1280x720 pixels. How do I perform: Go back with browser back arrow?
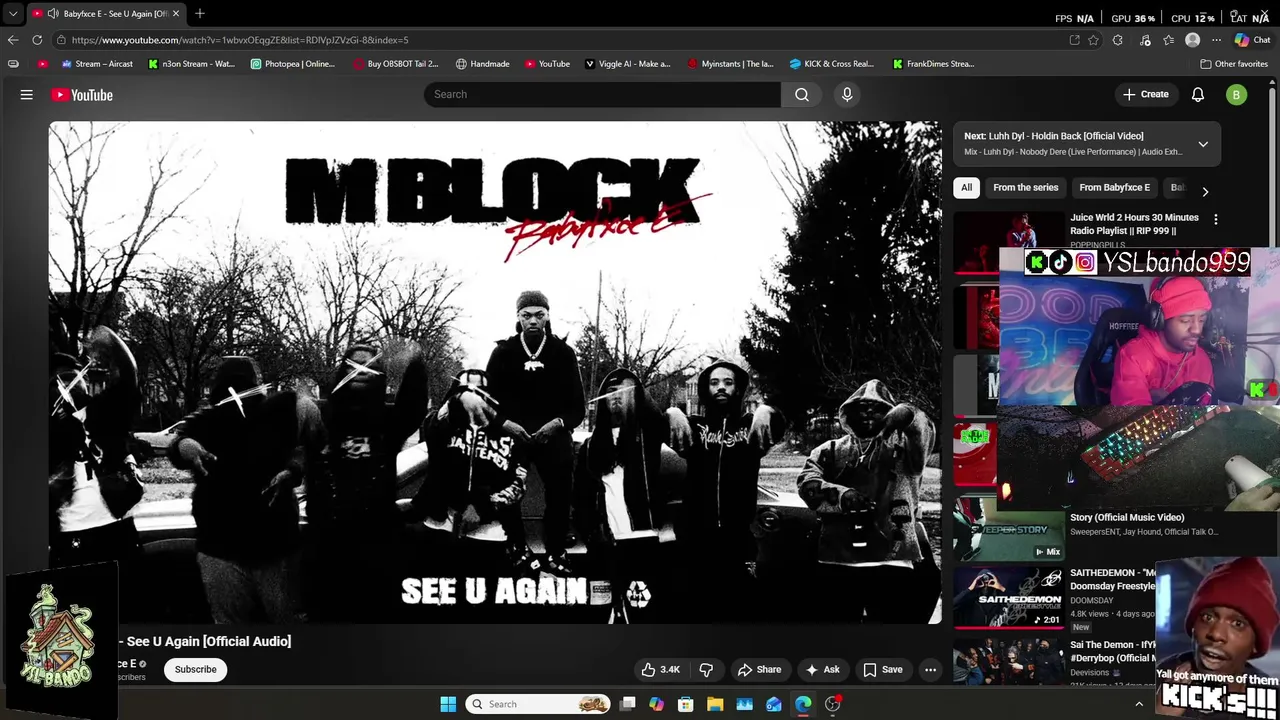[x=12, y=40]
